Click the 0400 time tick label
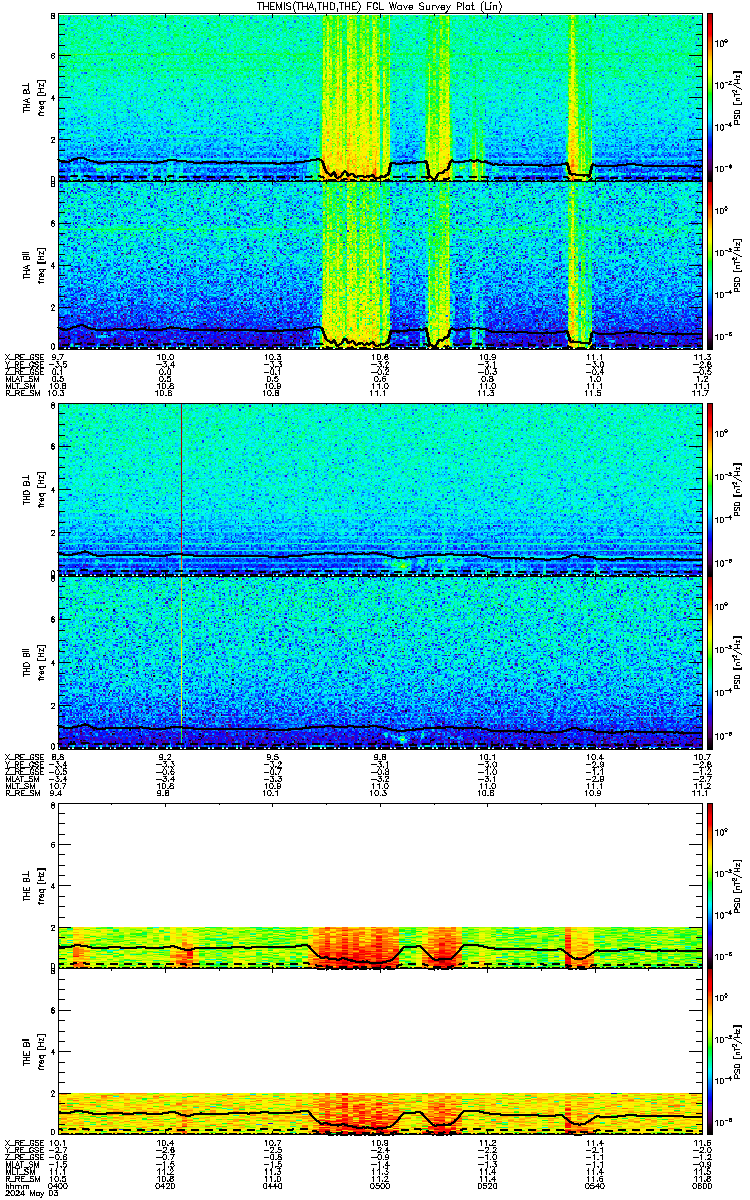This screenshot has width=750, height=1200. pos(58,1186)
